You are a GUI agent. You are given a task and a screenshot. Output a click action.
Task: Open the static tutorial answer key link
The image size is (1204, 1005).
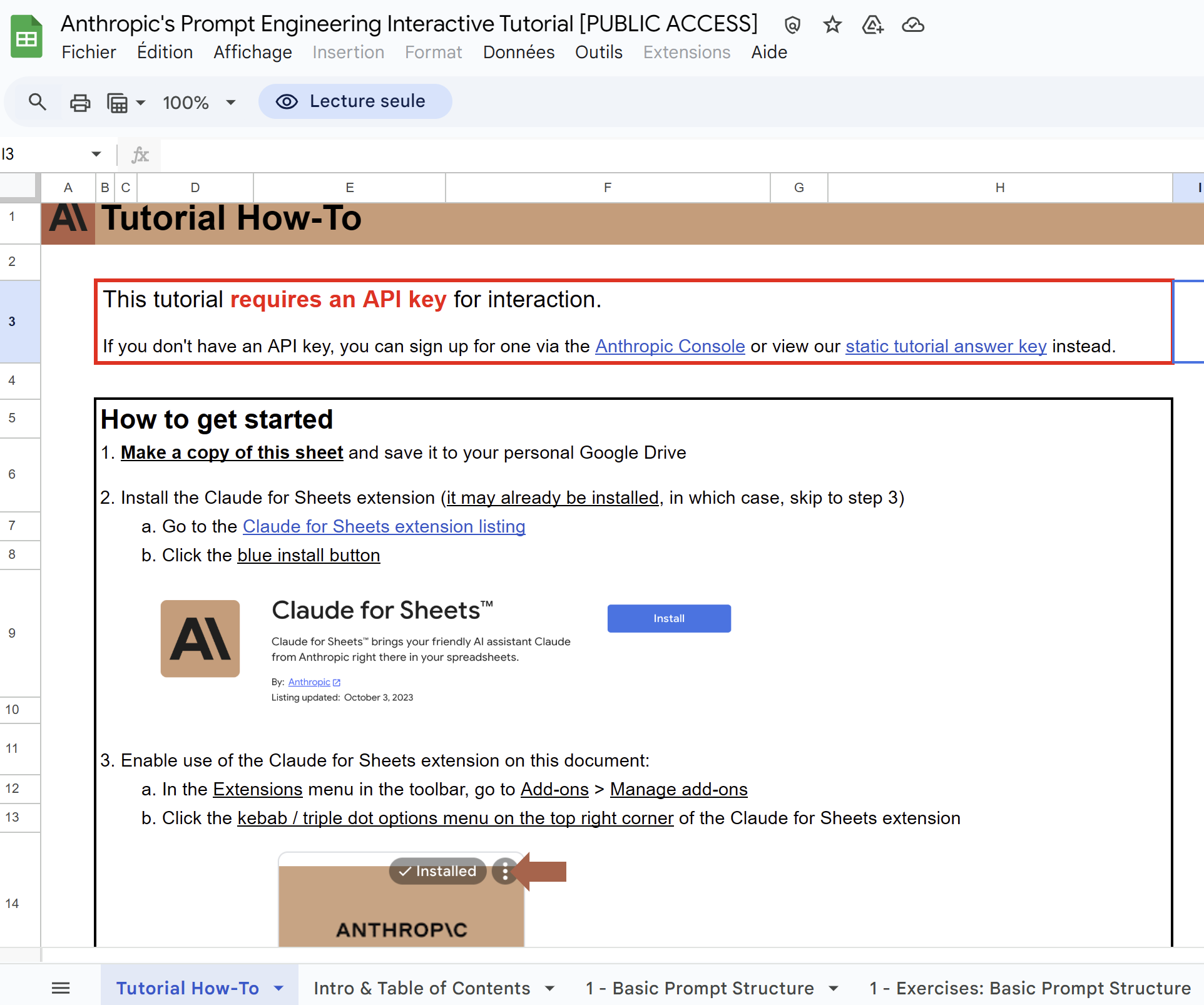coord(946,346)
